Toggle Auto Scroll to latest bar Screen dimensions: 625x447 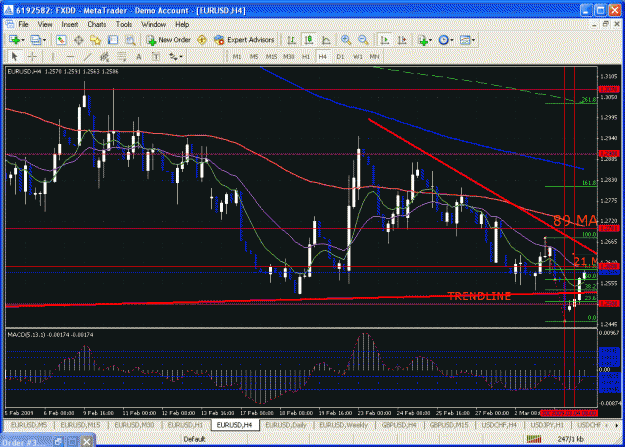(x=385, y=40)
